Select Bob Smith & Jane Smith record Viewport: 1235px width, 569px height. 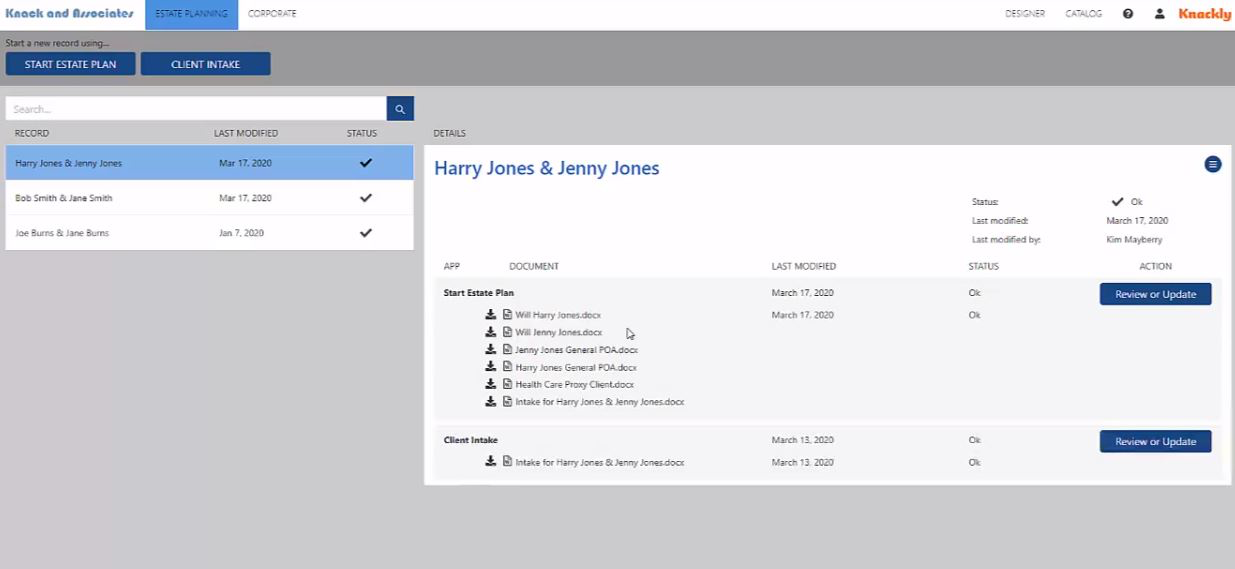pos(209,198)
